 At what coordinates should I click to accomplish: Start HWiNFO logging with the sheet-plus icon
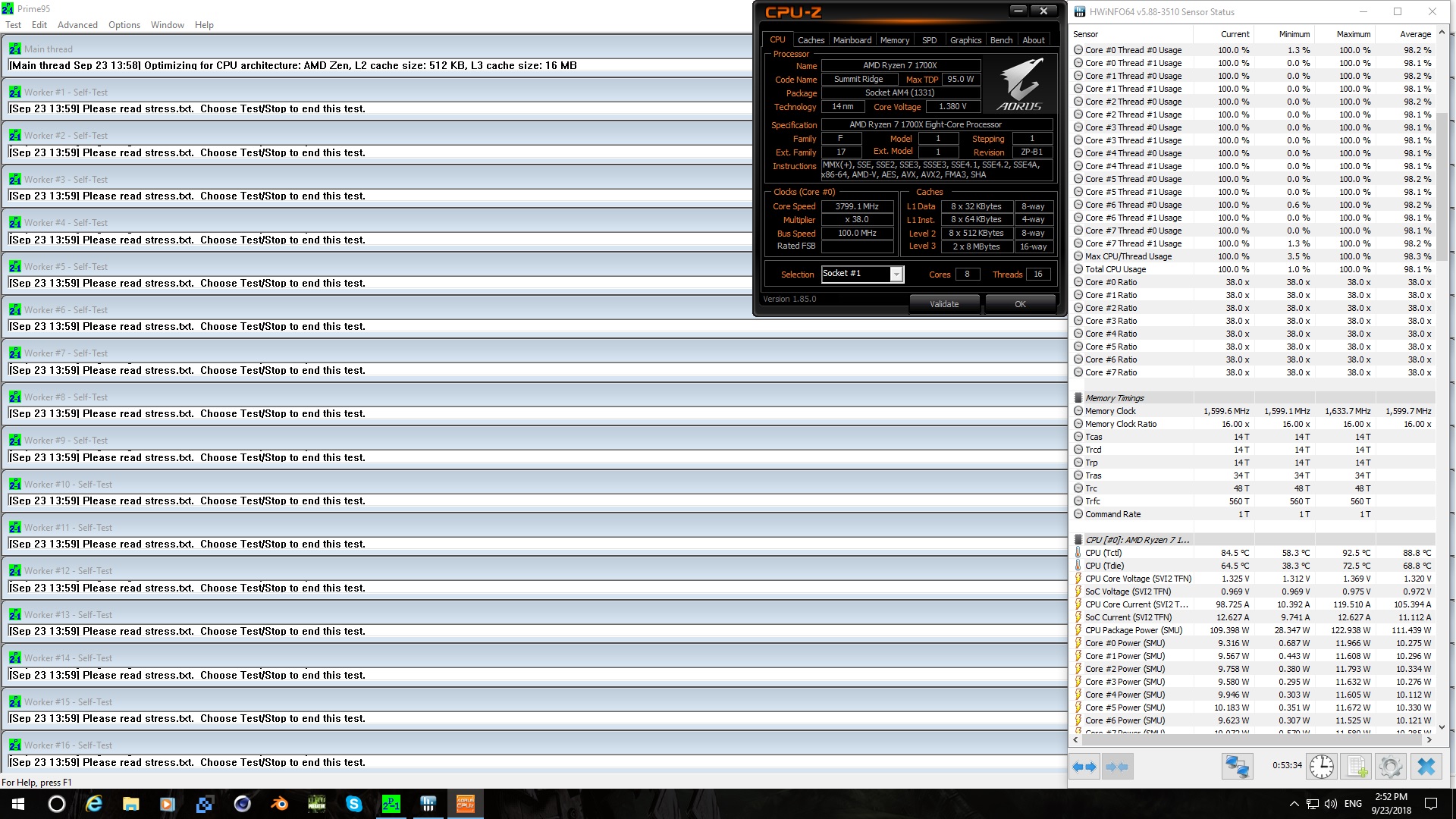coord(1357,767)
